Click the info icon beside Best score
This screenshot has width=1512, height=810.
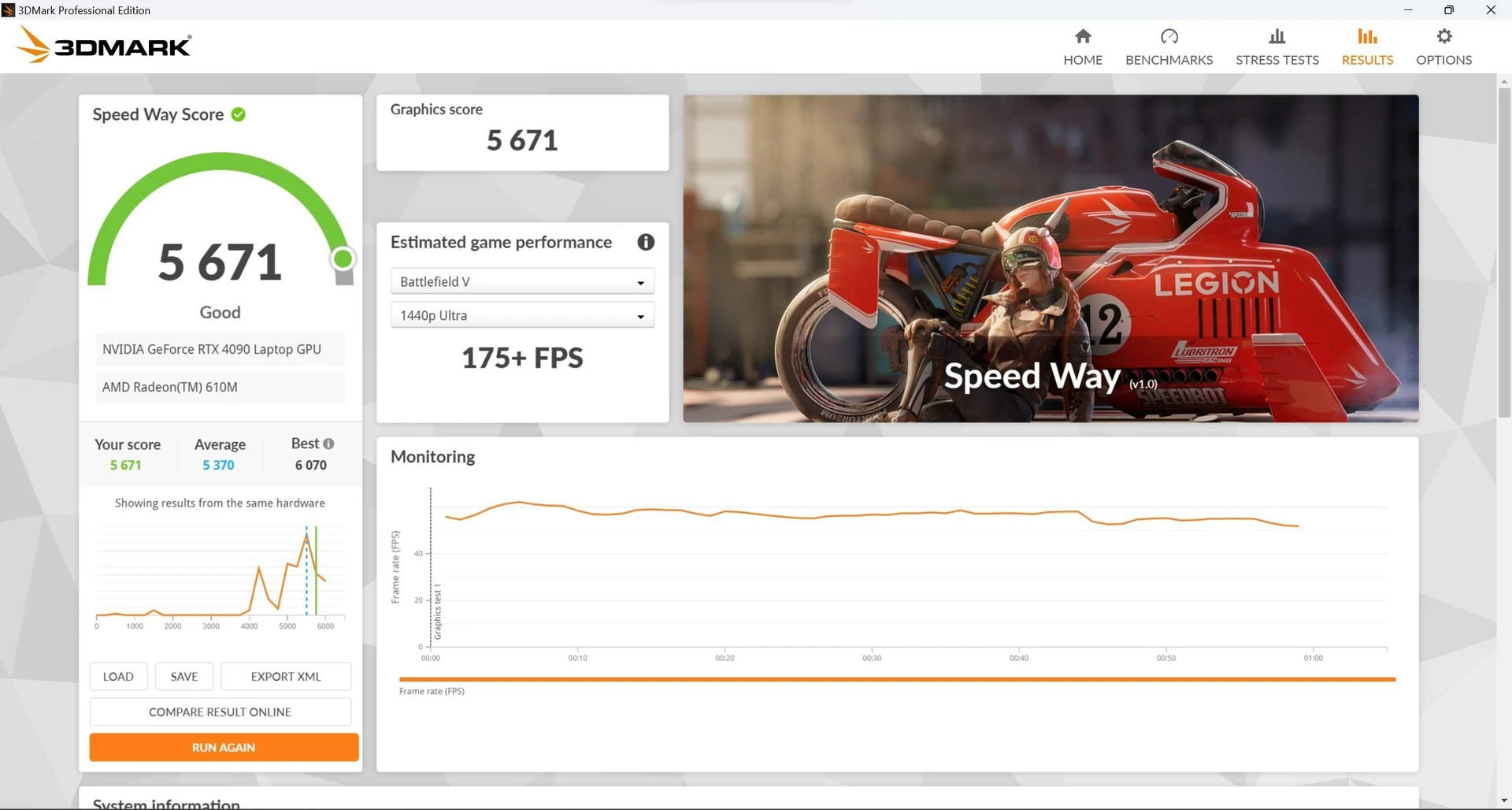point(328,444)
